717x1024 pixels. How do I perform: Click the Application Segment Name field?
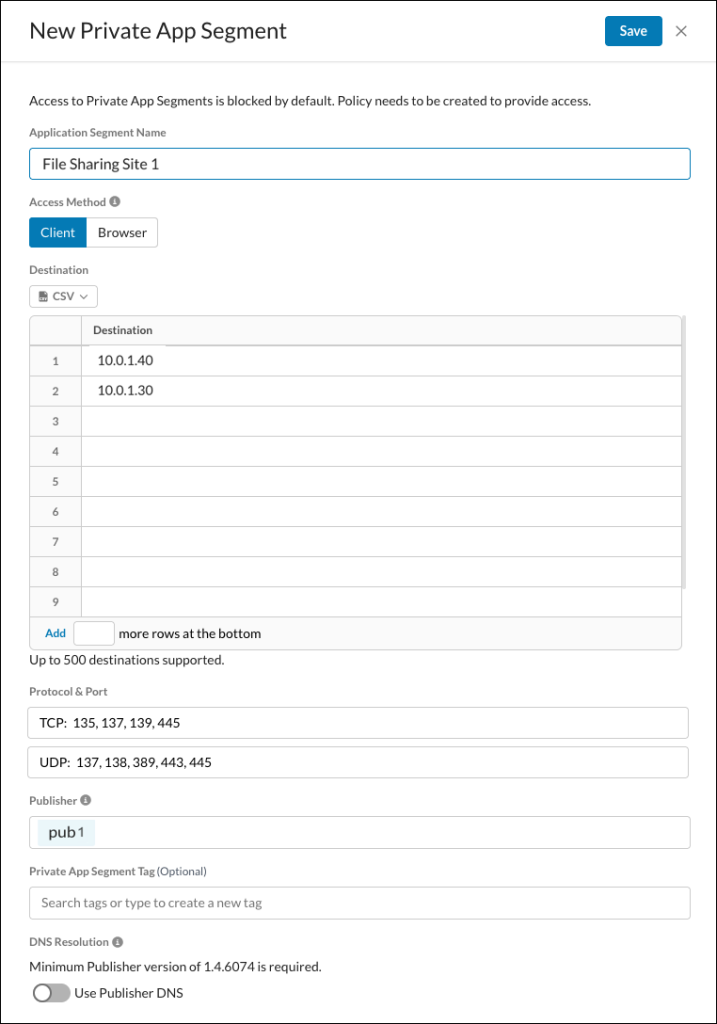tap(360, 164)
